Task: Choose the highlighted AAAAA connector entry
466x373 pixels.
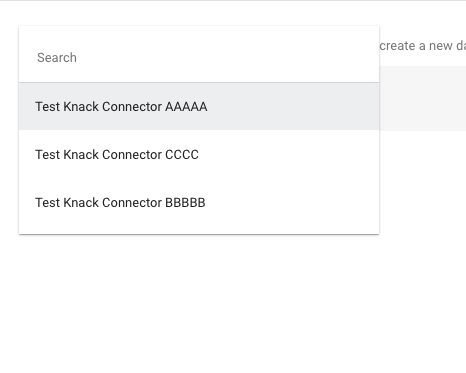Action: [199, 107]
